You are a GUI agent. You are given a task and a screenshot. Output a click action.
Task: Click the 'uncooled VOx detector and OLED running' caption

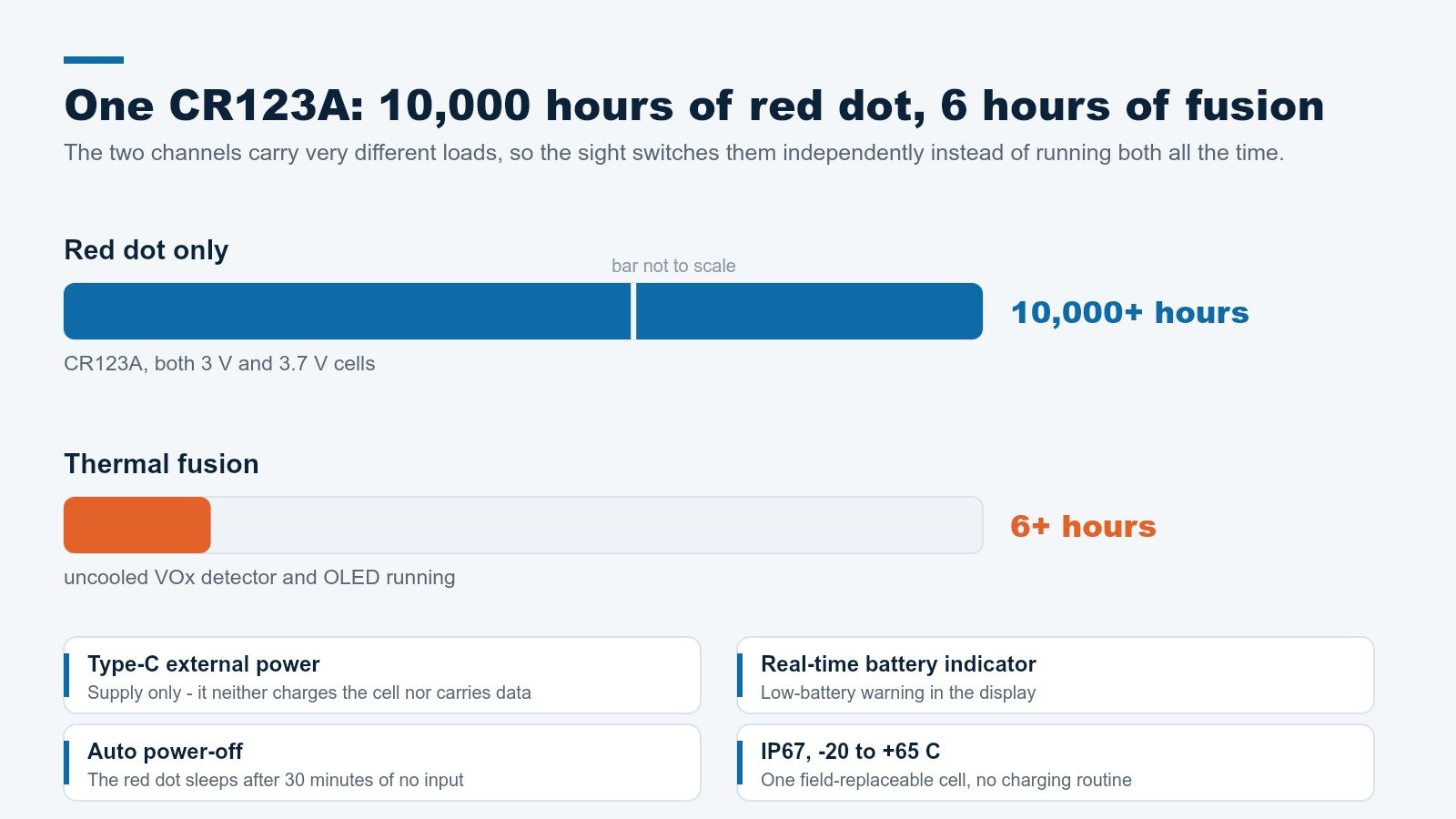pos(259,578)
